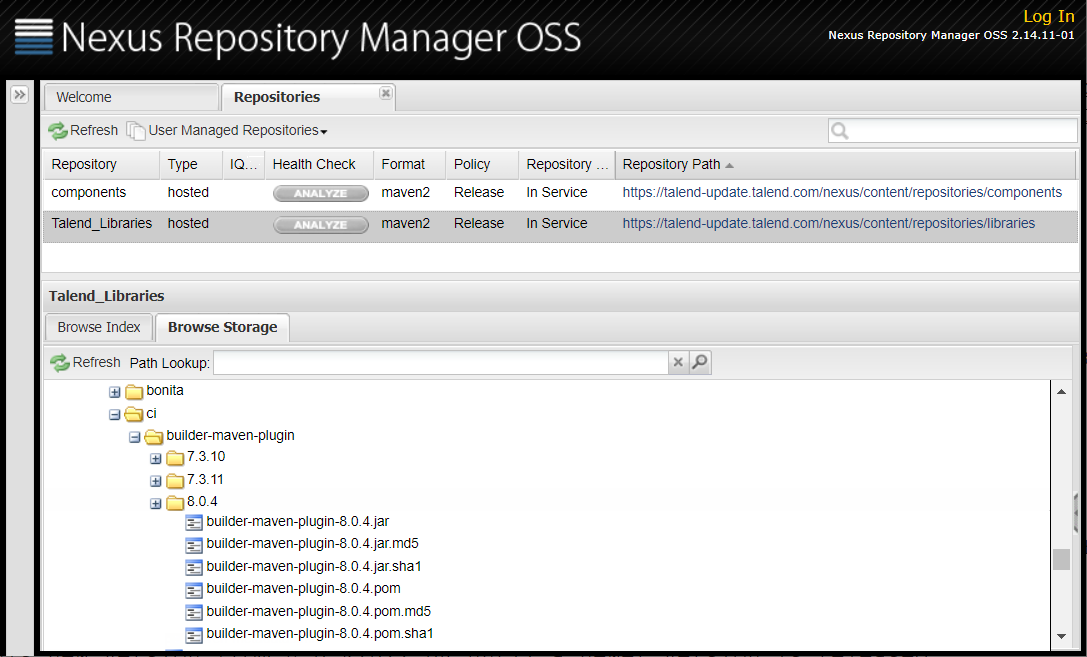Select builder-maven-plugin-8.0.4.pom file

point(303,588)
